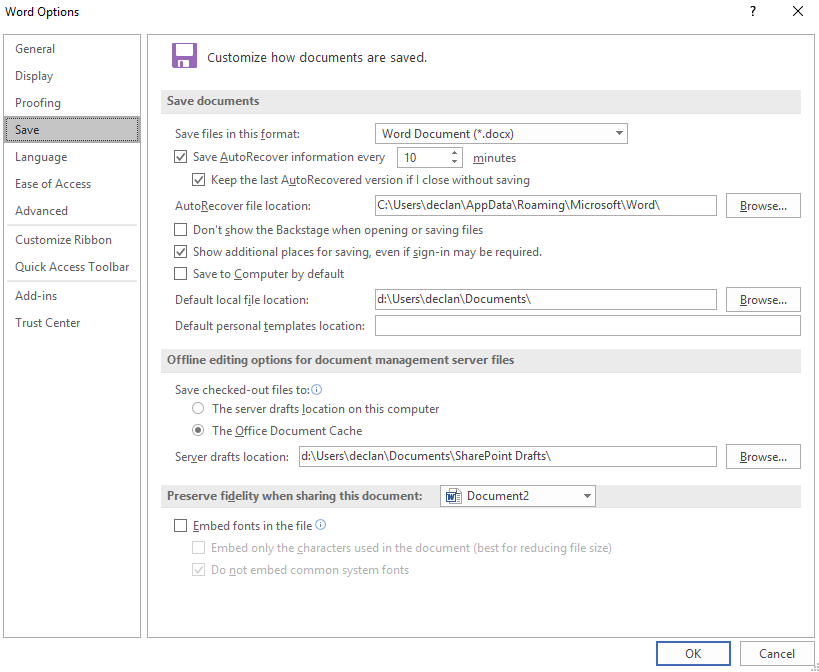Toggle Save AutoRecover information checkbox

[x=181, y=157]
